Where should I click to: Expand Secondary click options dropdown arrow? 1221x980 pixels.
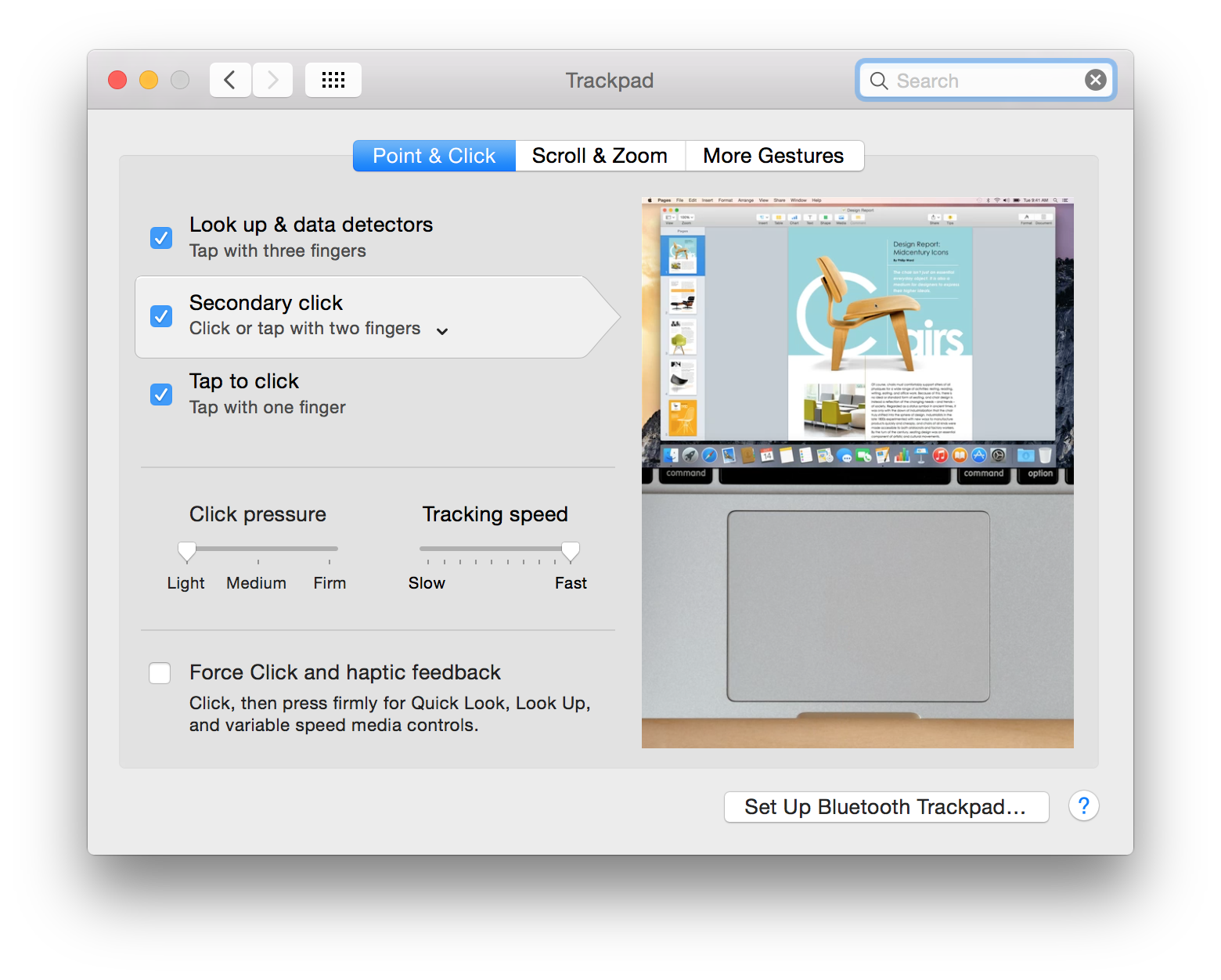[x=442, y=330]
